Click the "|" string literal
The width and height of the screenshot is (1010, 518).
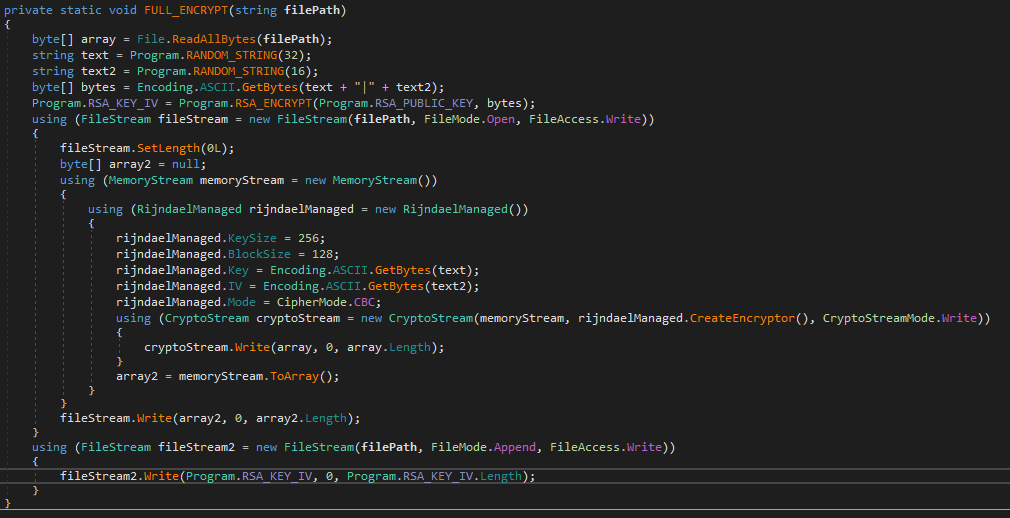click(365, 87)
